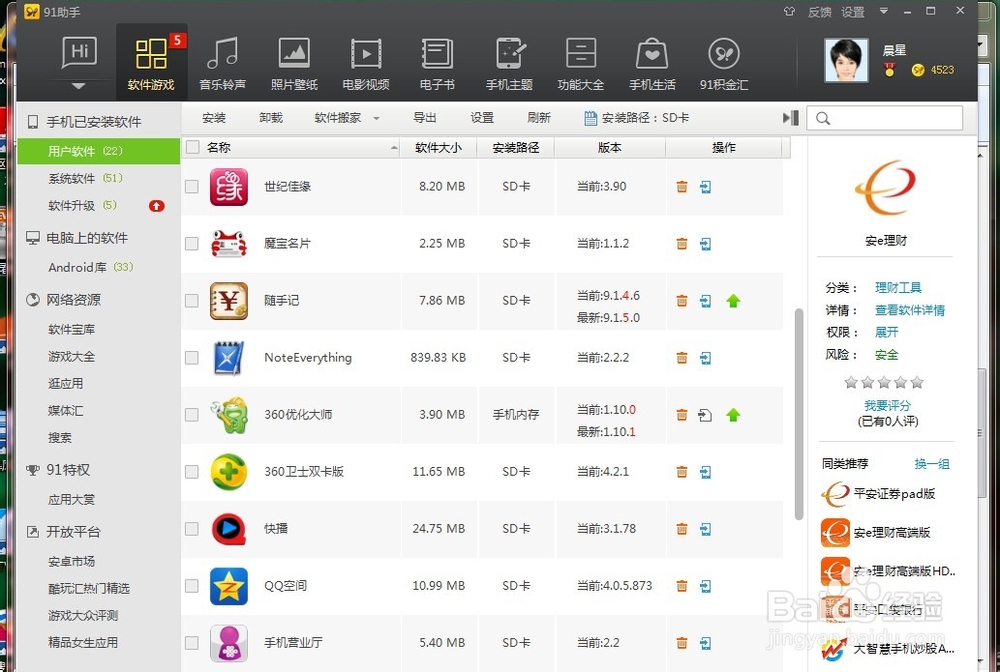The height and width of the screenshot is (672, 1000).
Task: Uninstall 魔宝名片 with the trash icon
Action: [682, 244]
